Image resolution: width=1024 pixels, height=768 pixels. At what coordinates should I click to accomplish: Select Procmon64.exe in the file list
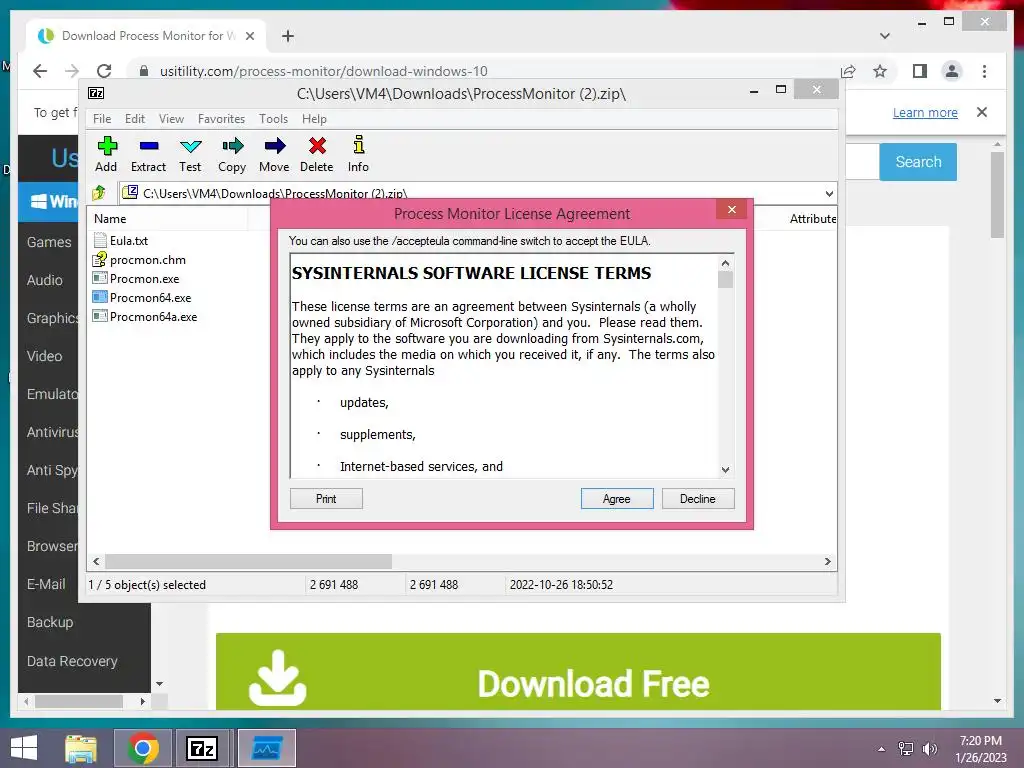[x=142, y=297]
